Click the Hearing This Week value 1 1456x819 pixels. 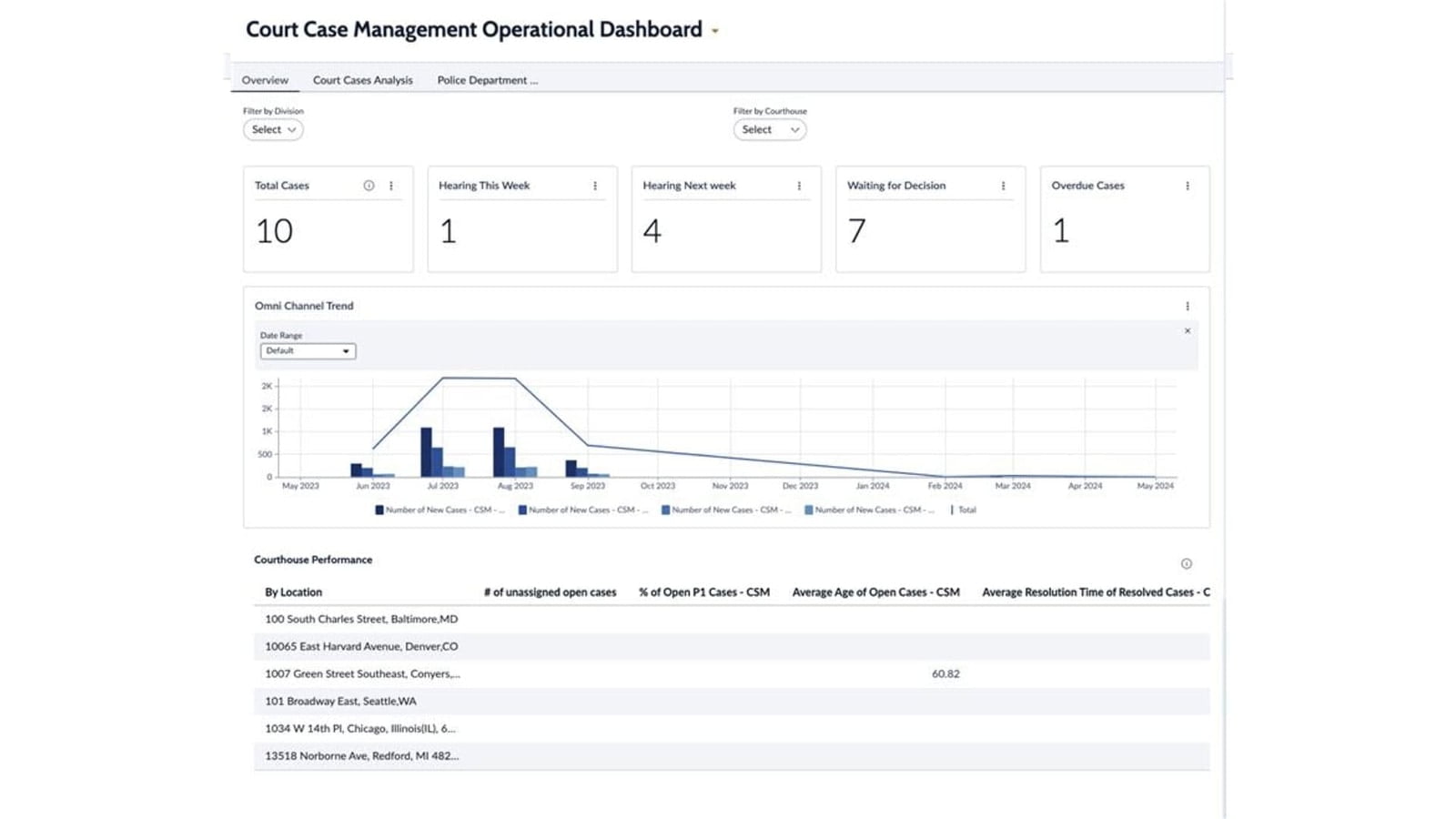tap(448, 231)
